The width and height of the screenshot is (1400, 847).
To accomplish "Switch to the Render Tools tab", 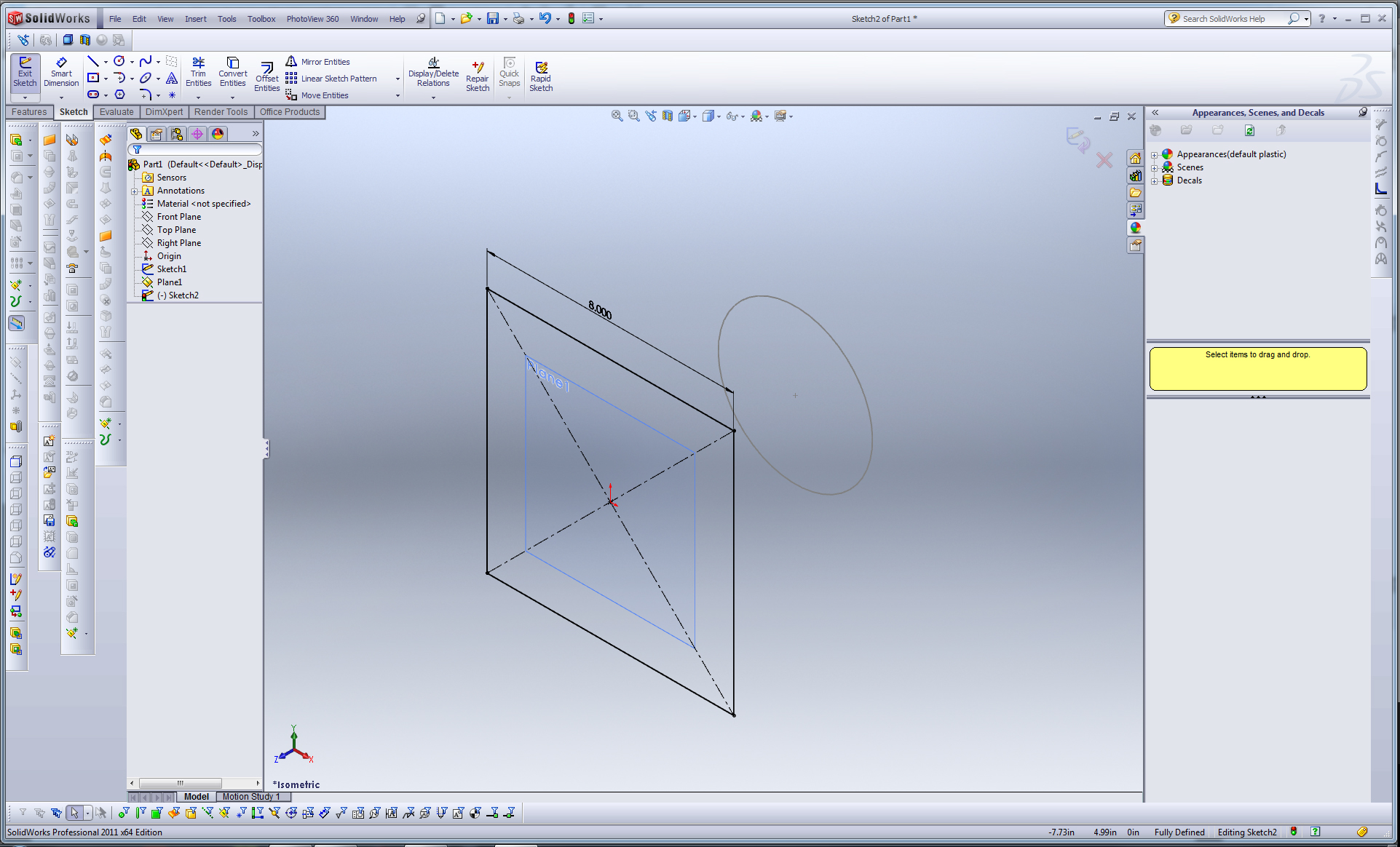I will point(221,112).
